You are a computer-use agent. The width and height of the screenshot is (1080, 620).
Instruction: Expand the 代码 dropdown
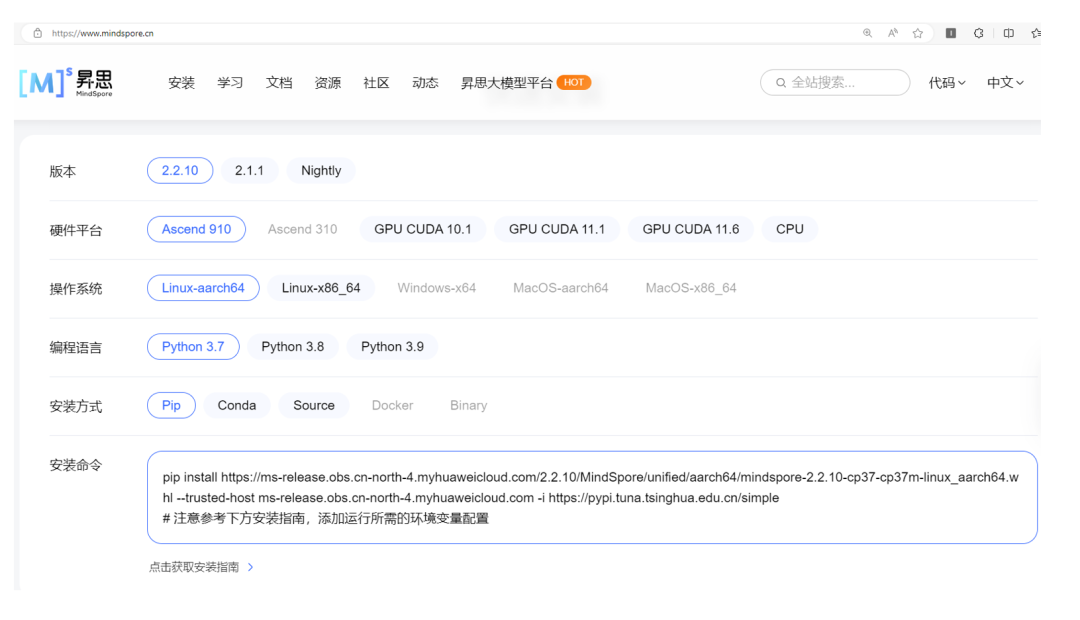coord(946,83)
